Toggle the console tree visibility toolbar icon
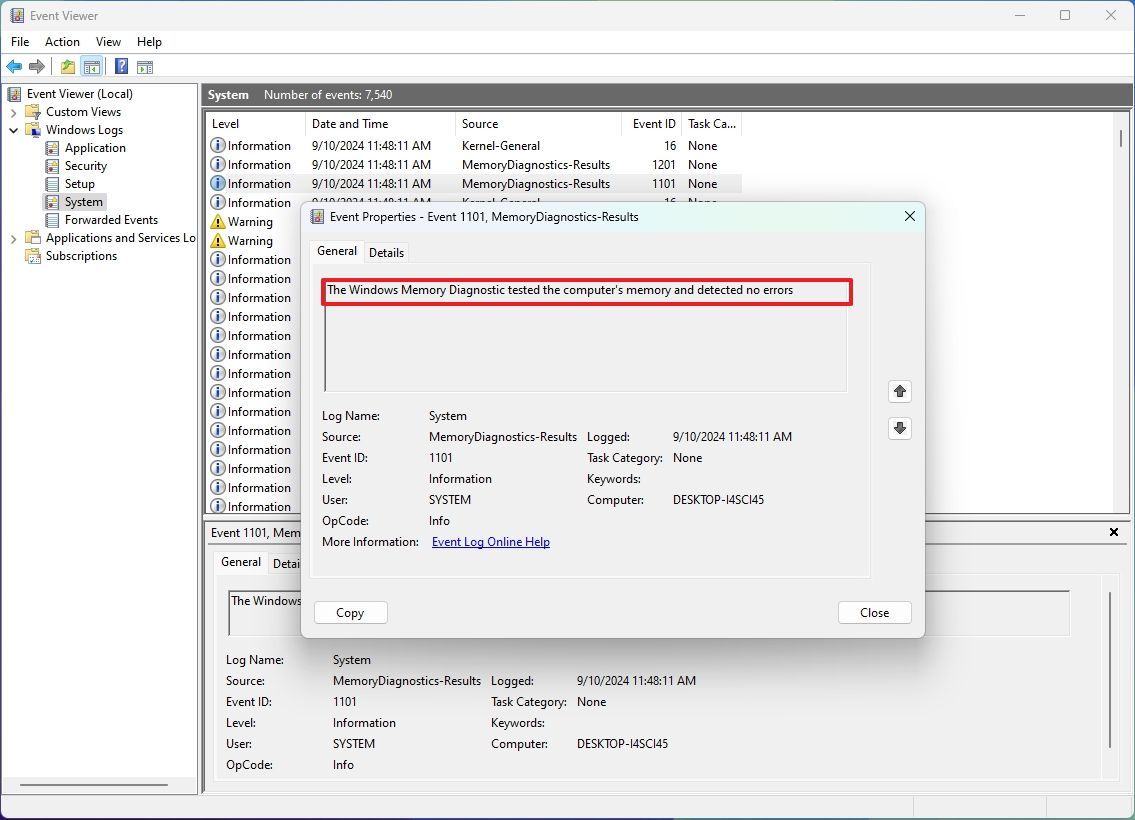Image resolution: width=1135 pixels, height=820 pixels. coord(92,66)
